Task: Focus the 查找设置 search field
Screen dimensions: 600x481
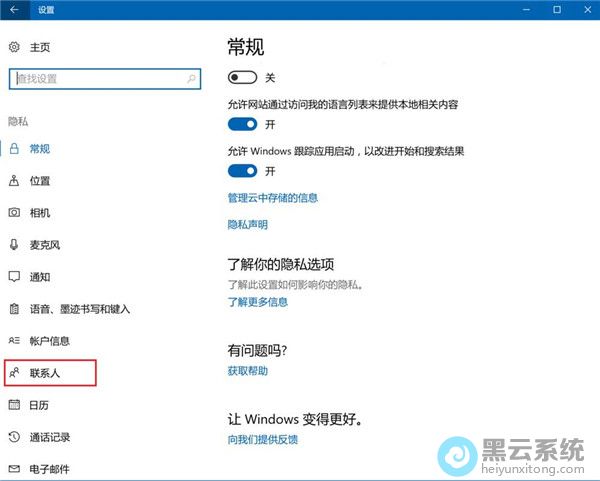Action: click(95, 78)
